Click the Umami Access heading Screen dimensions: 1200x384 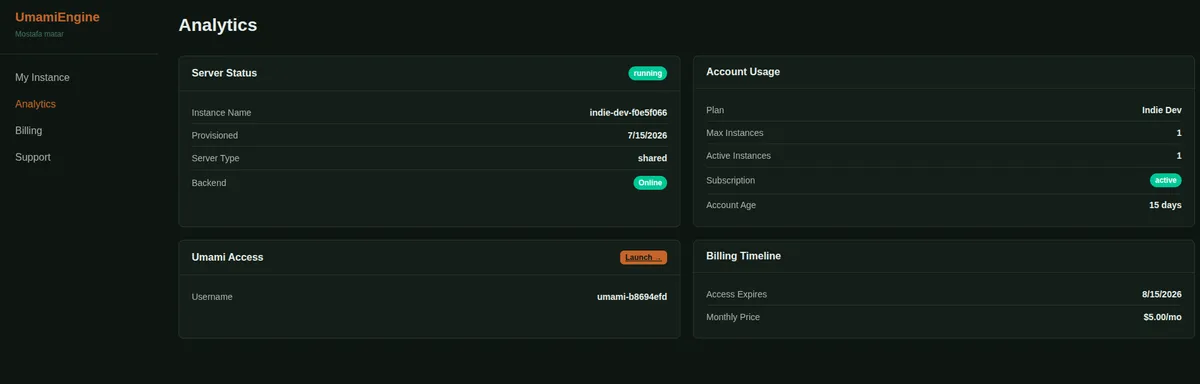tap(227, 257)
